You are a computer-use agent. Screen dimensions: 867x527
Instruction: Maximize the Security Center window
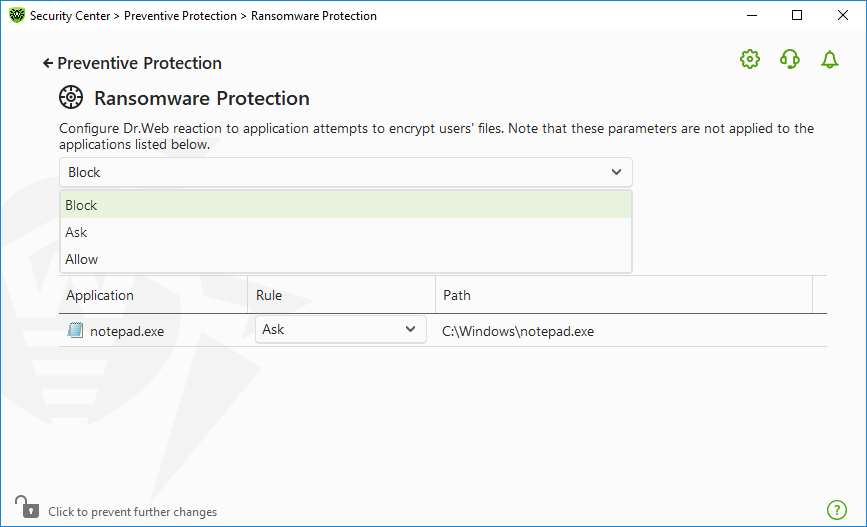pos(797,15)
